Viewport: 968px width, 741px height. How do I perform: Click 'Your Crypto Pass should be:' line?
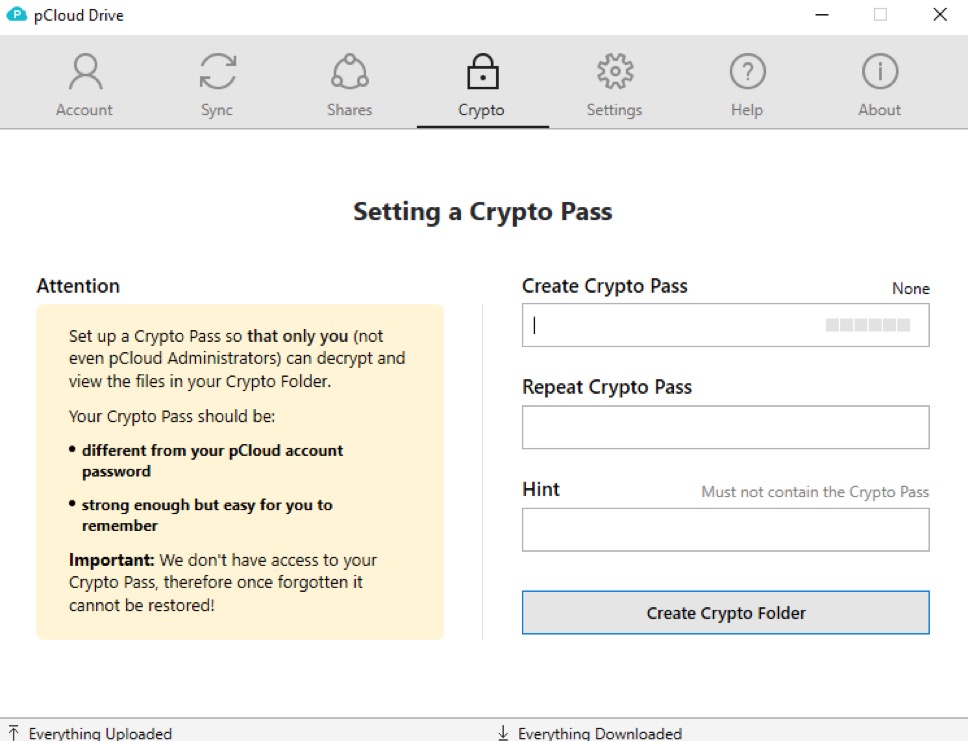coord(172,416)
